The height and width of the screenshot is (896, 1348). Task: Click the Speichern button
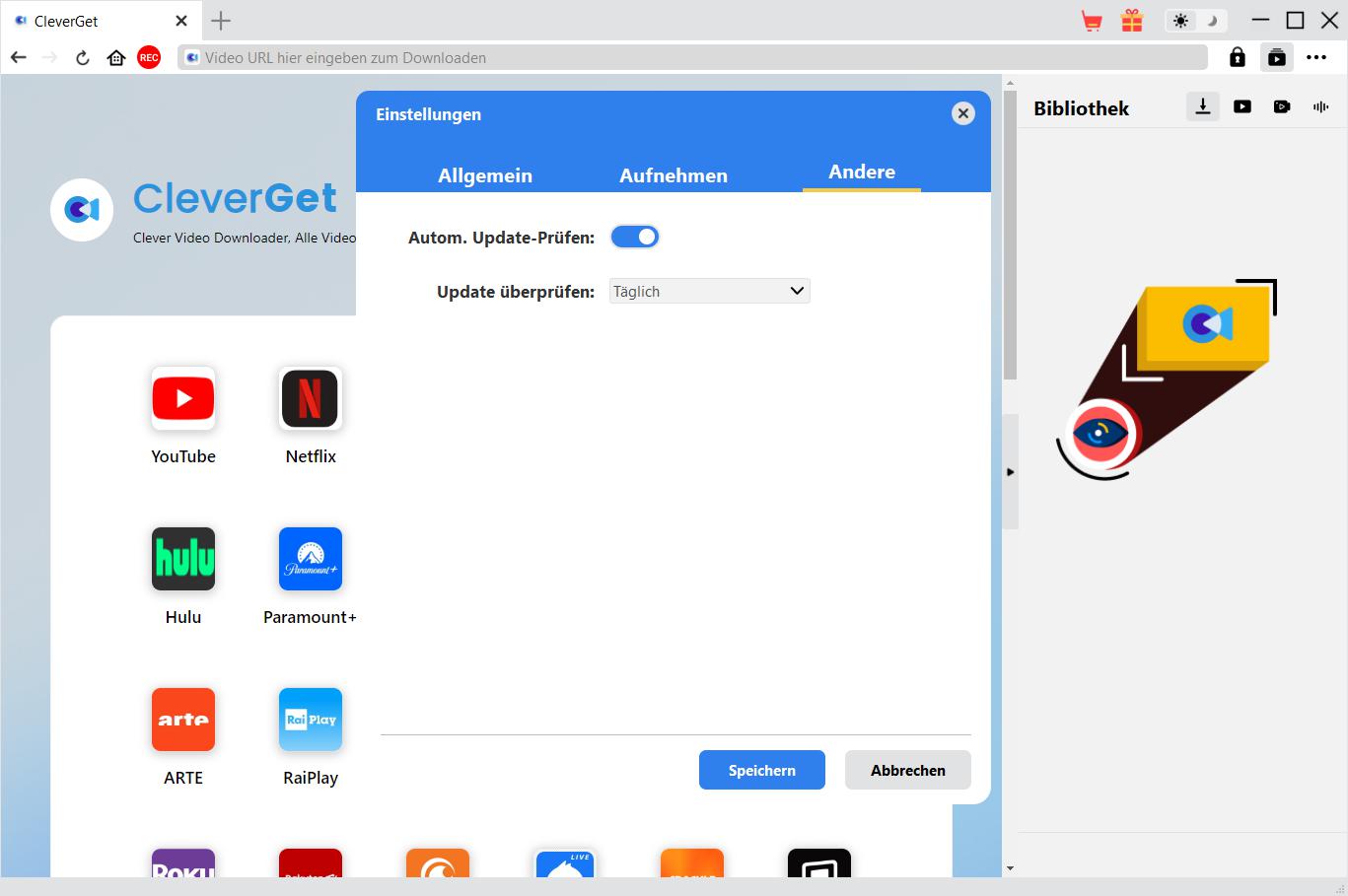[761, 770]
